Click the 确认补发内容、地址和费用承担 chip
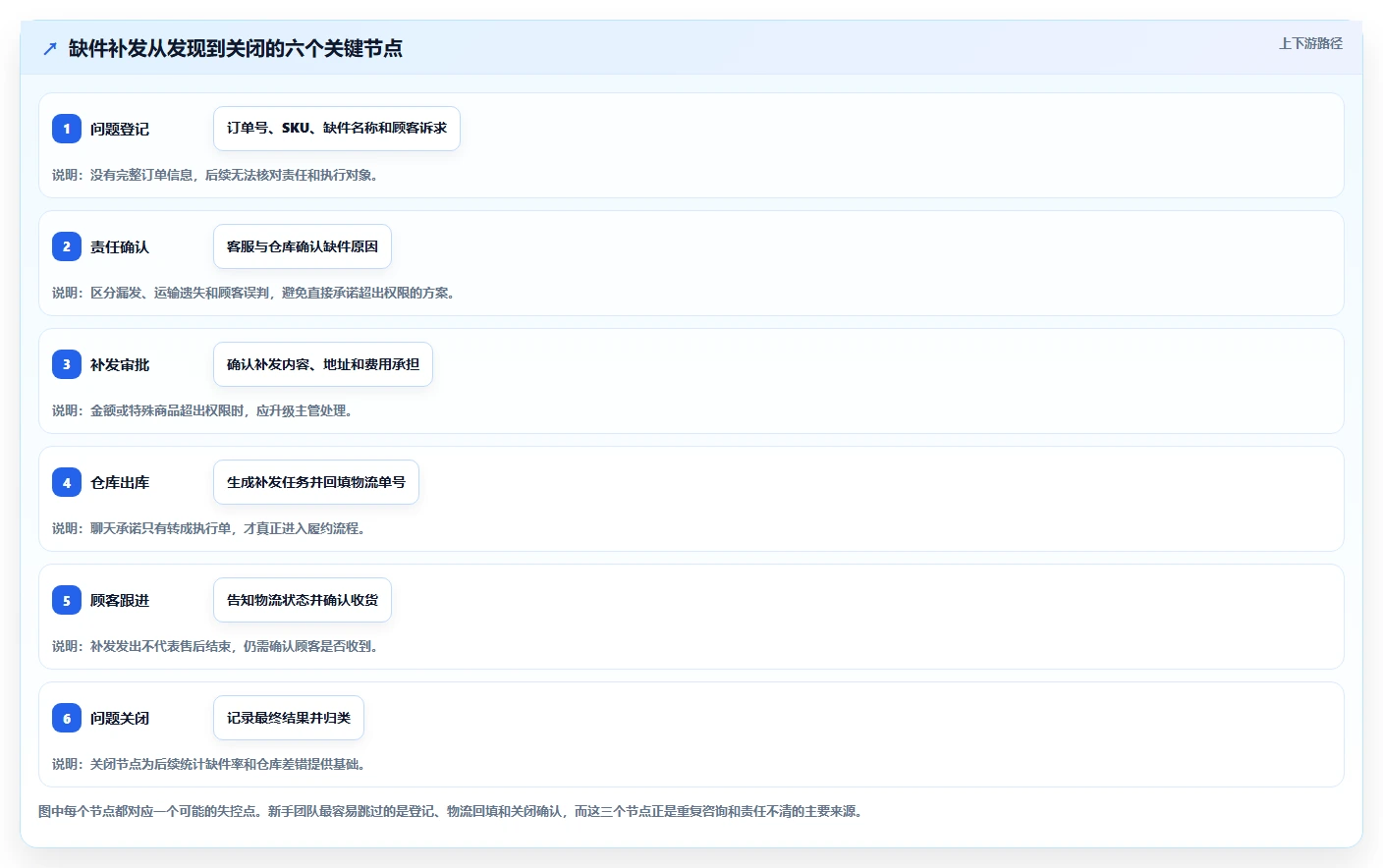Viewport: 1383px width, 868px height. (x=323, y=364)
